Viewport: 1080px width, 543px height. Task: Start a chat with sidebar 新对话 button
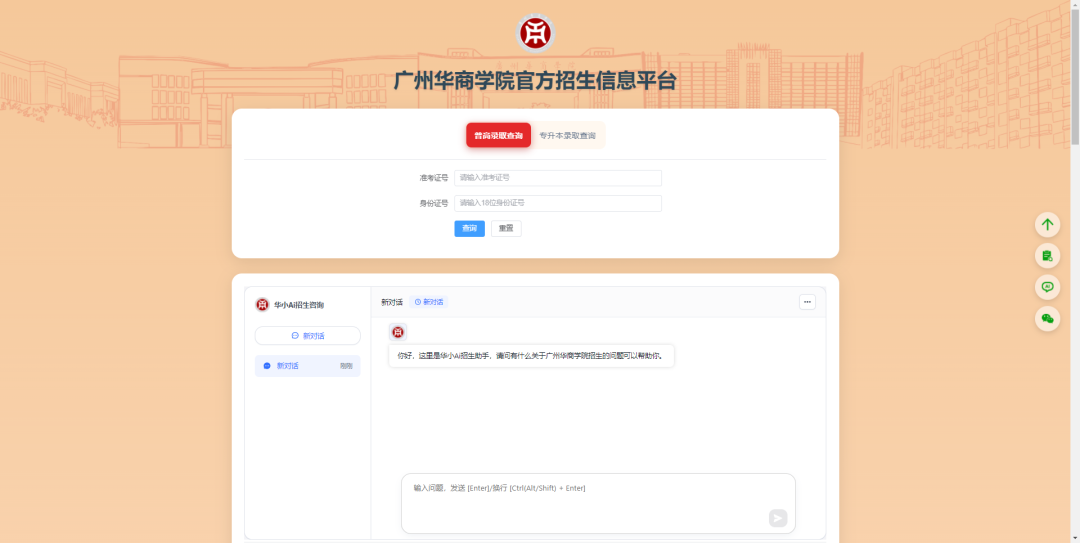click(x=307, y=336)
